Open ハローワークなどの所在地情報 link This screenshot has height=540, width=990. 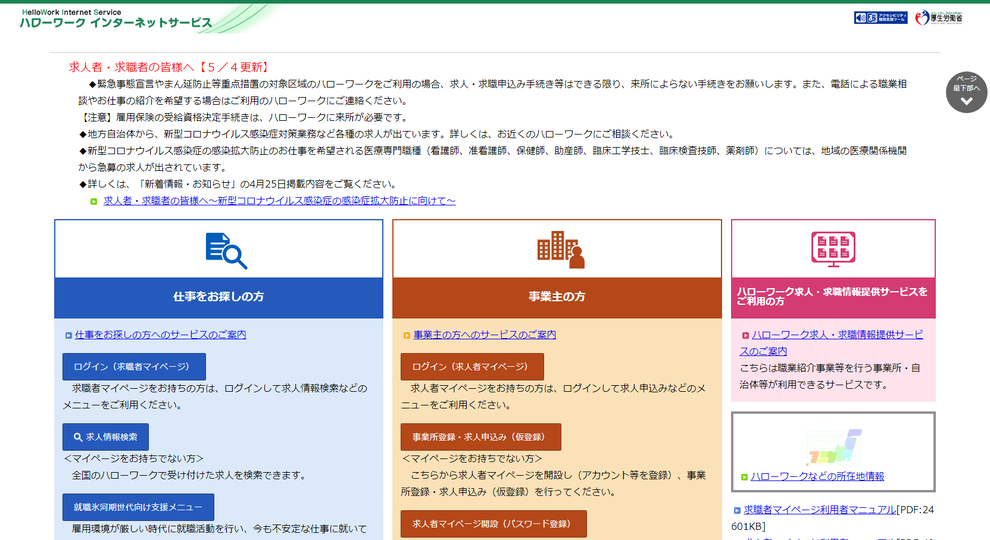point(818,476)
